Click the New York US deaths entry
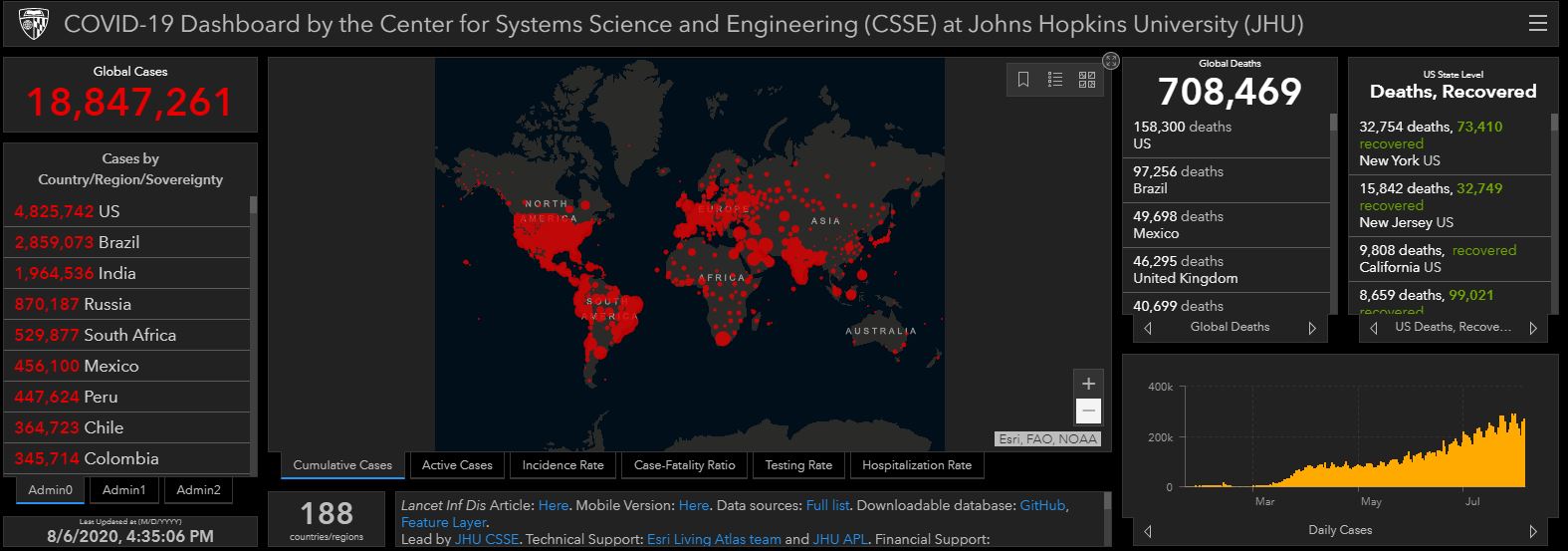Viewport: 1568px width, 551px height. [x=1452, y=143]
